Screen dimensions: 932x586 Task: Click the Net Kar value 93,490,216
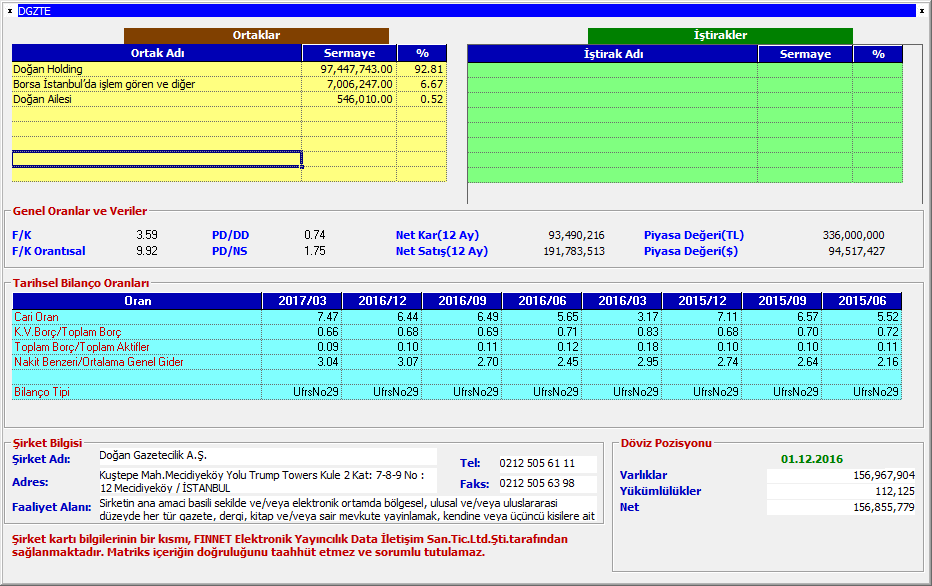tap(576, 235)
